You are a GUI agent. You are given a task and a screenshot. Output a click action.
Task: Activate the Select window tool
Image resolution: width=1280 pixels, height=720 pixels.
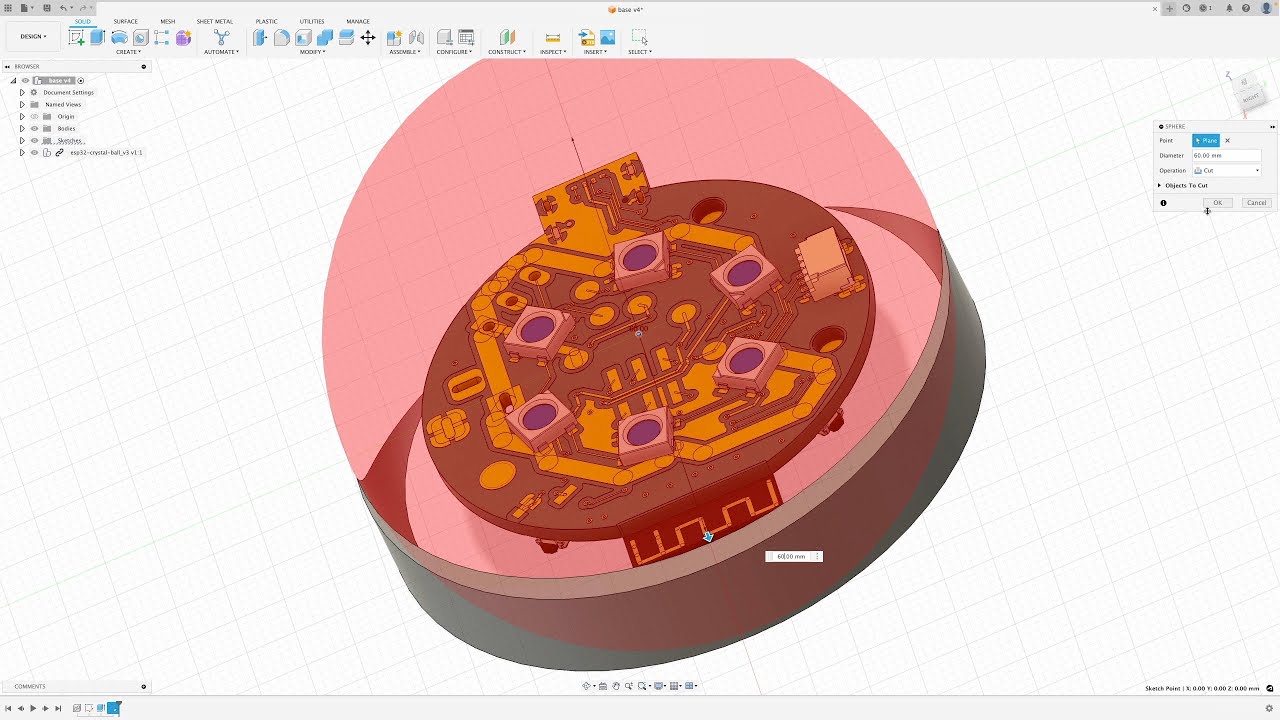click(640, 37)
